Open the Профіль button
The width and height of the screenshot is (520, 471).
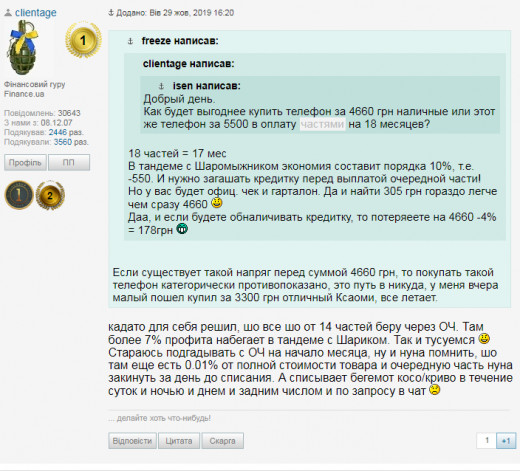25,162
